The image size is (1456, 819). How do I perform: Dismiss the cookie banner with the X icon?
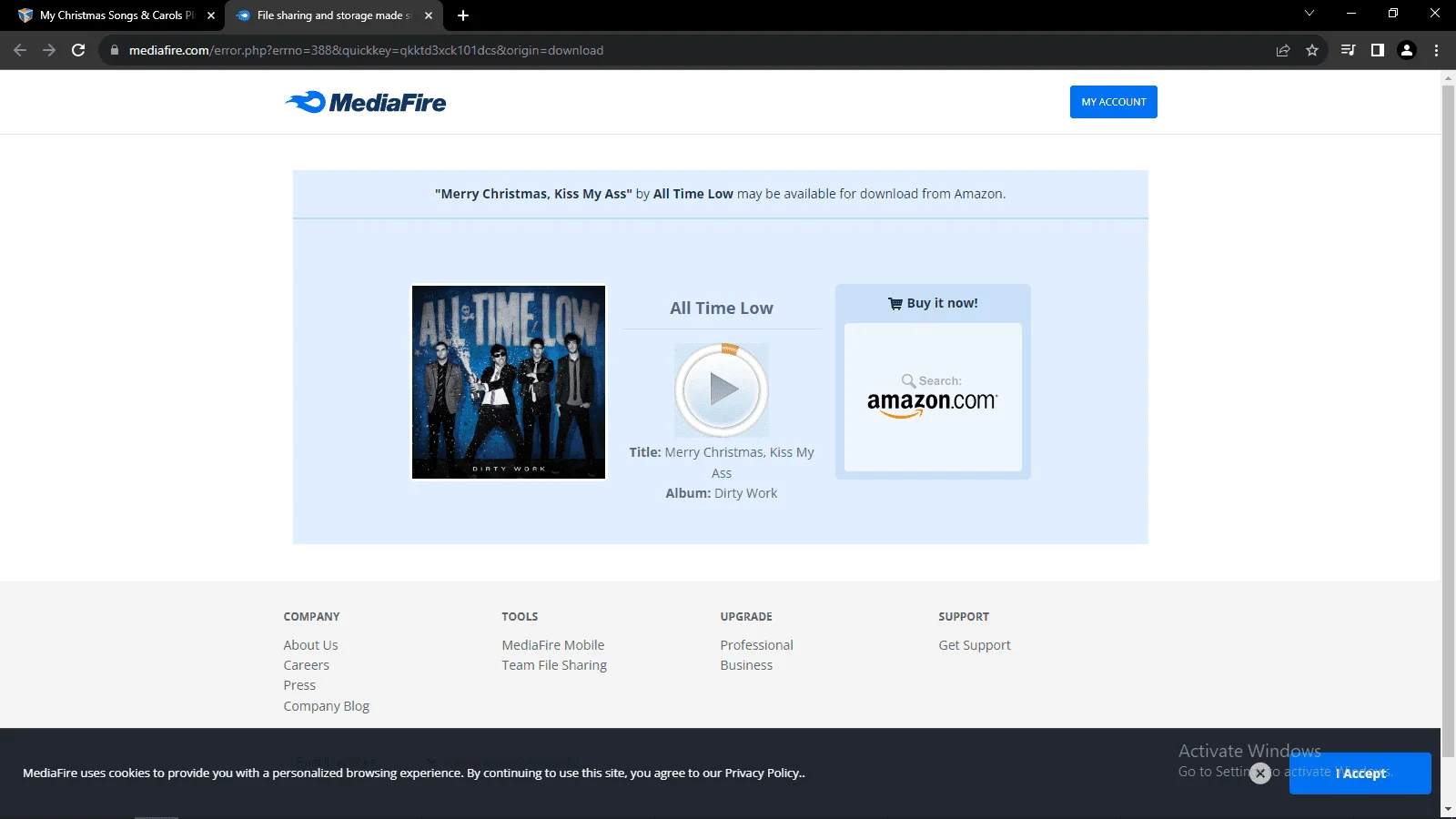pos(1260,773)
